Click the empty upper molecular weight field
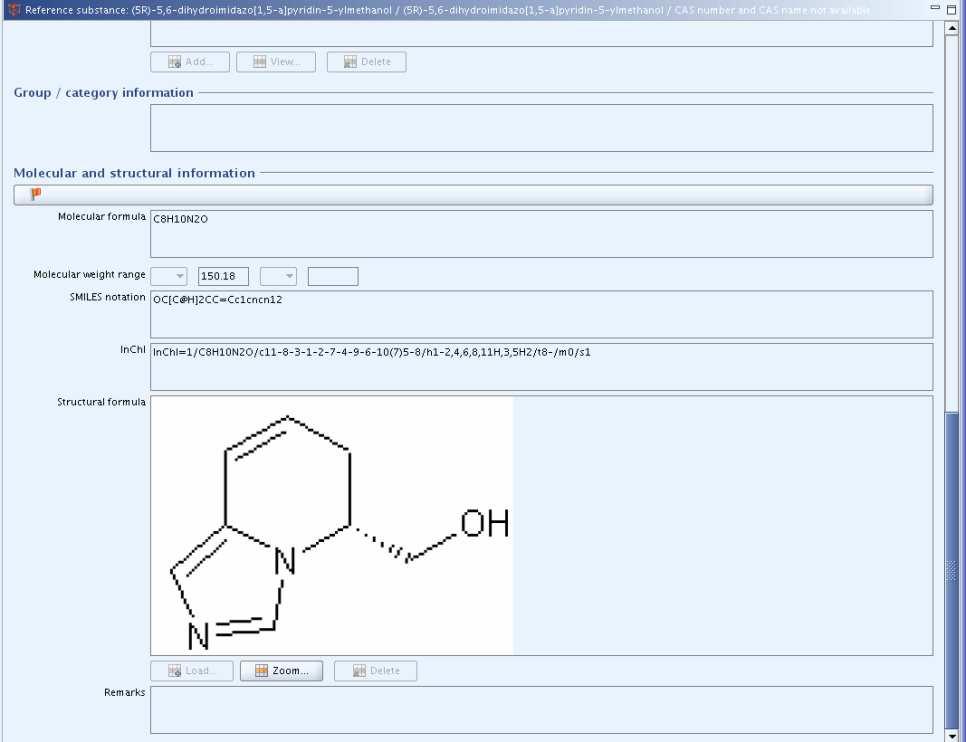The width and height of the screenshot is (966, 742). 333,276
